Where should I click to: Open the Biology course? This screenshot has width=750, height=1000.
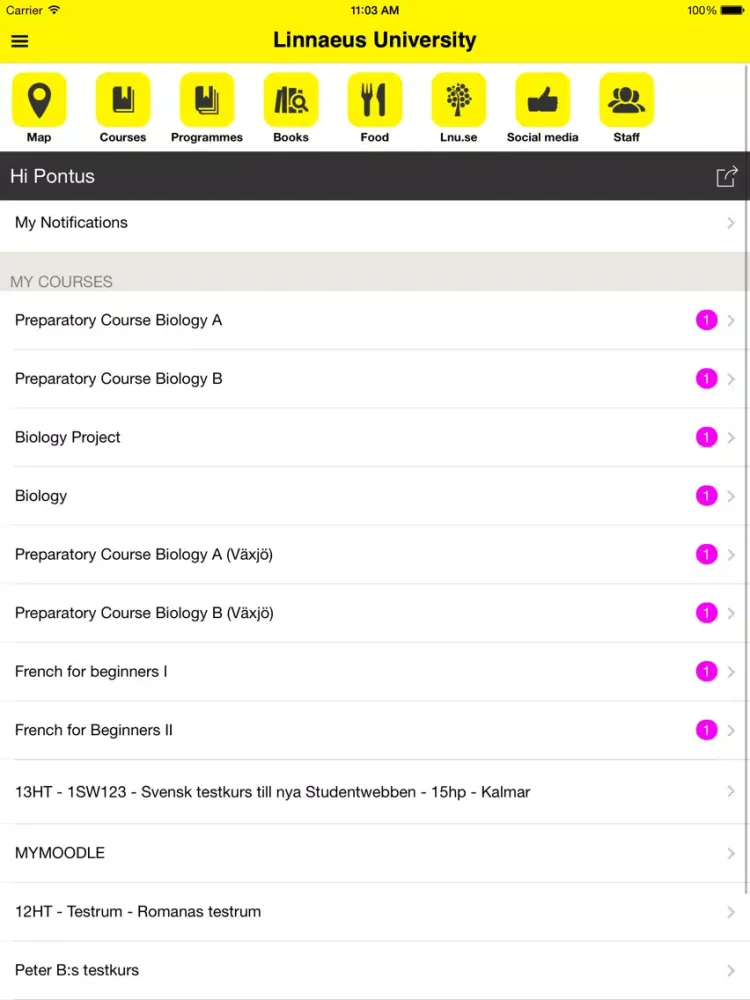[375, 496]
